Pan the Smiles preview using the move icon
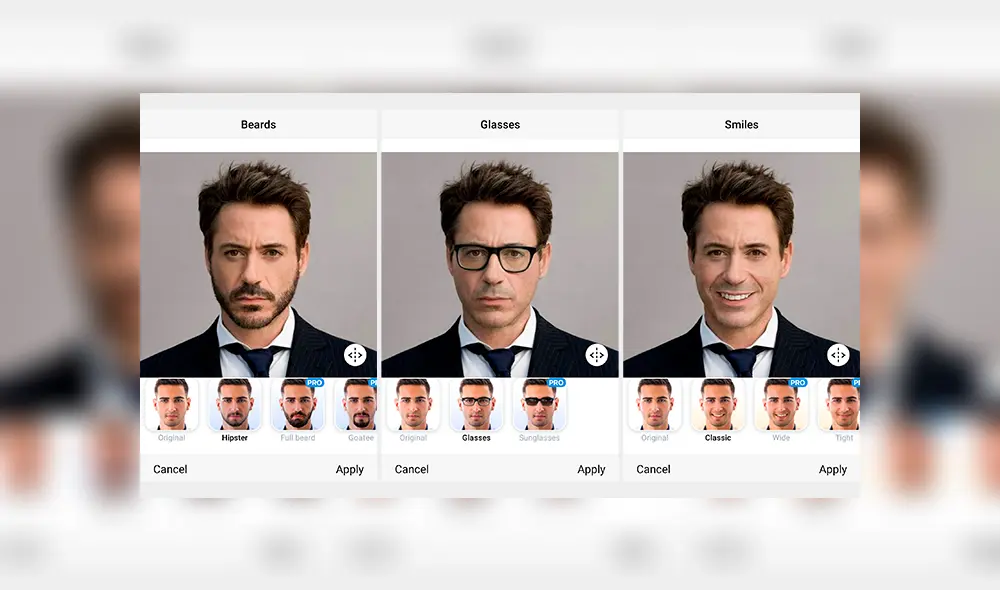 [x=838, y=355]
